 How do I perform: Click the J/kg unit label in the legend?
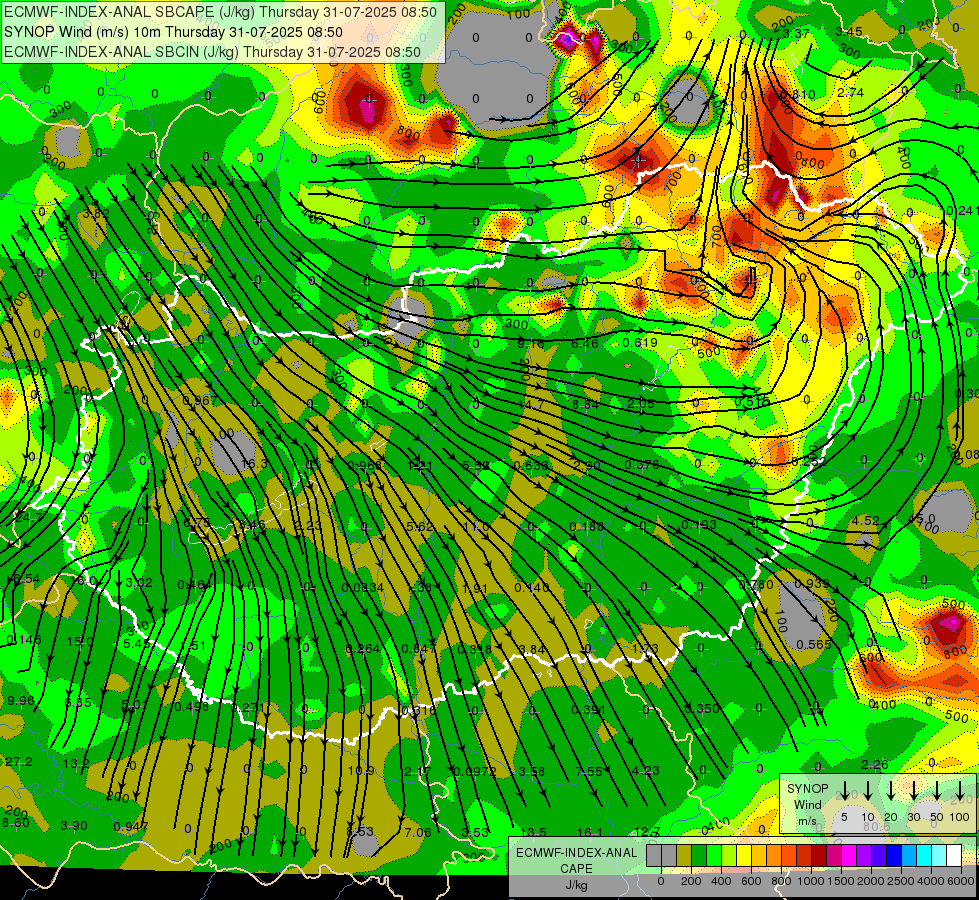click(576, 885)
